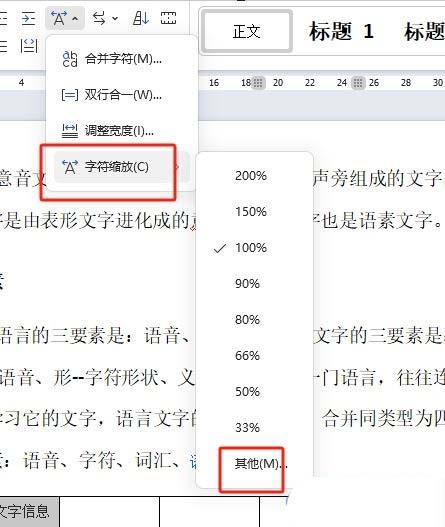Click the show/hide borders dotted box icon

[168, 18]
